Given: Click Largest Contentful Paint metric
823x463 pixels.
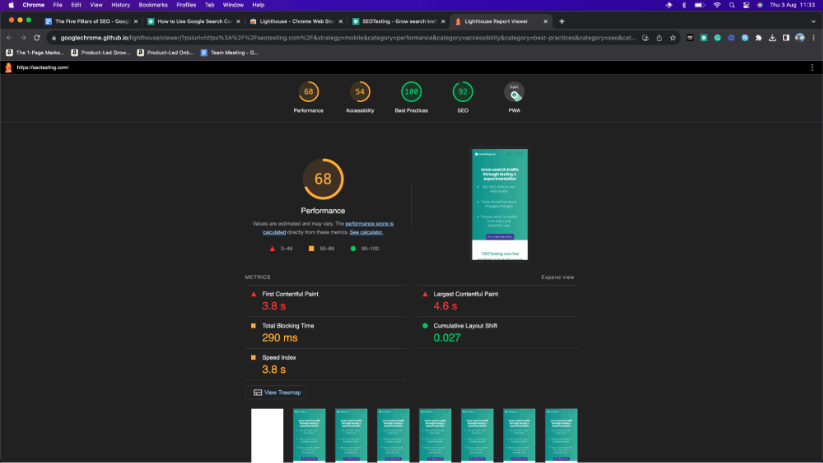Looking at the screenshot, I should pyautogui.click(x=497, y=301).
